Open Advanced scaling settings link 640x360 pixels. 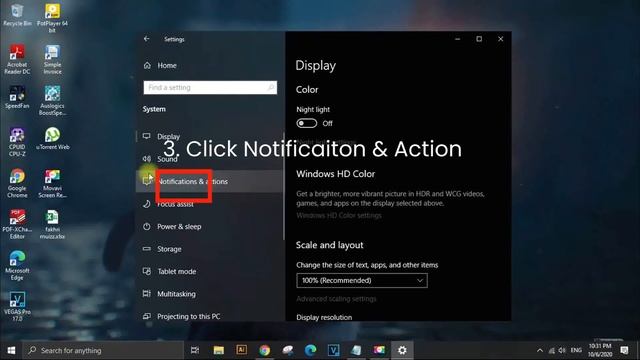[x=336, y=299]
